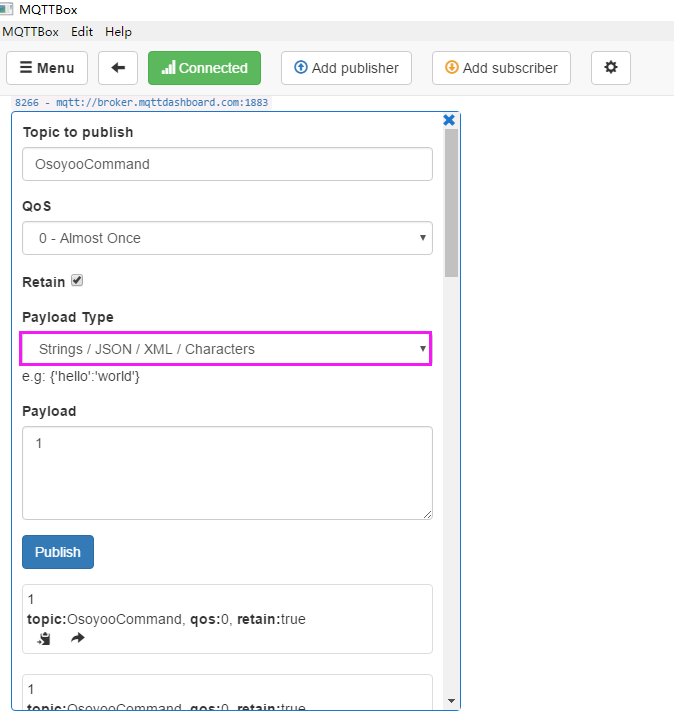
Task: Click the broker URL label mqtt://broker.mqttdashboard.com:1883
Action: [x=162, y=103]
